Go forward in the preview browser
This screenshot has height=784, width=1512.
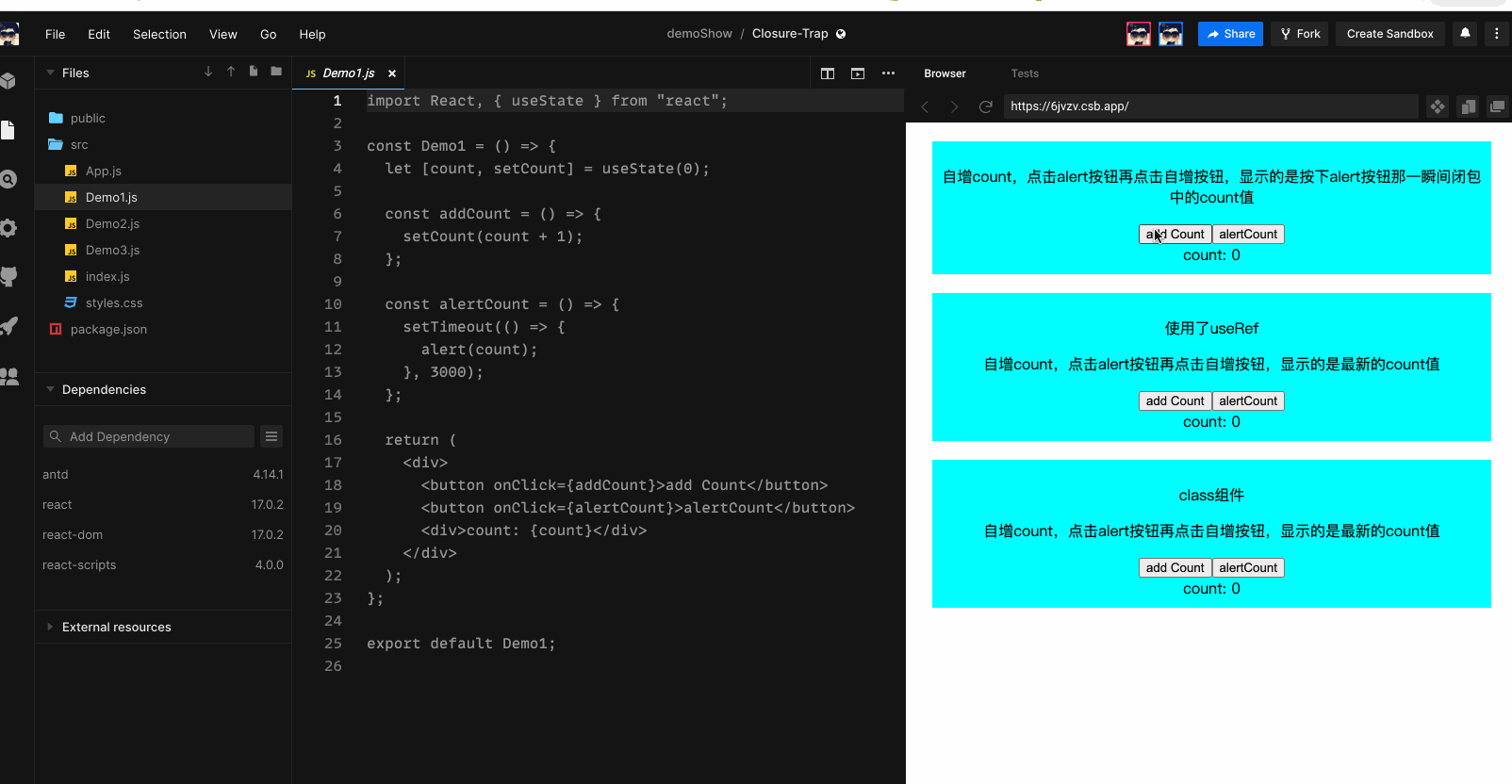pyautogui.click(x=954, y=106)
